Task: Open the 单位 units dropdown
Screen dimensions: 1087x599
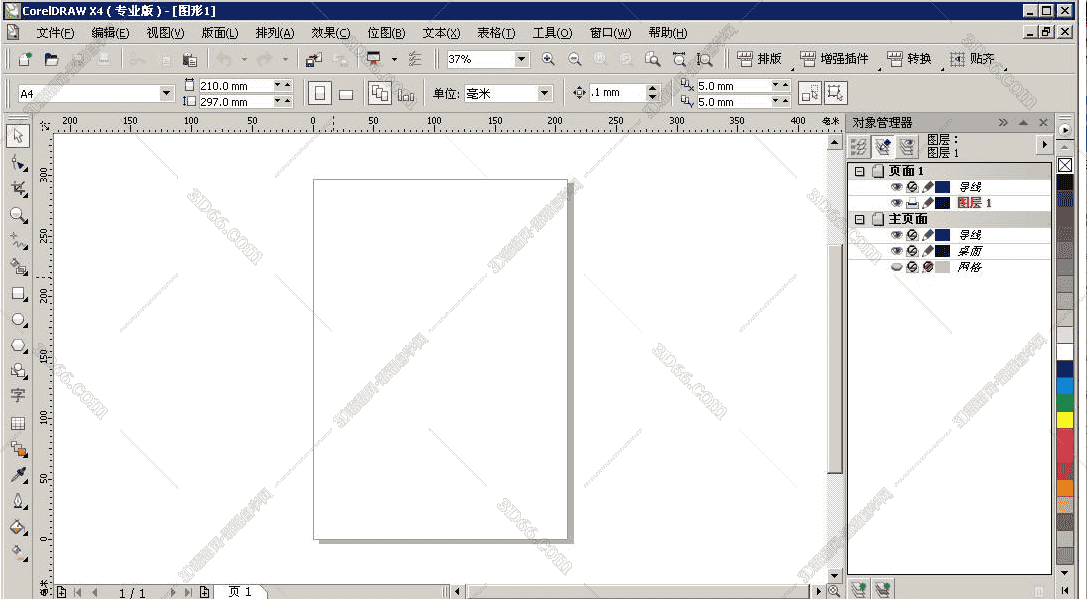Action: click(545, 92)
